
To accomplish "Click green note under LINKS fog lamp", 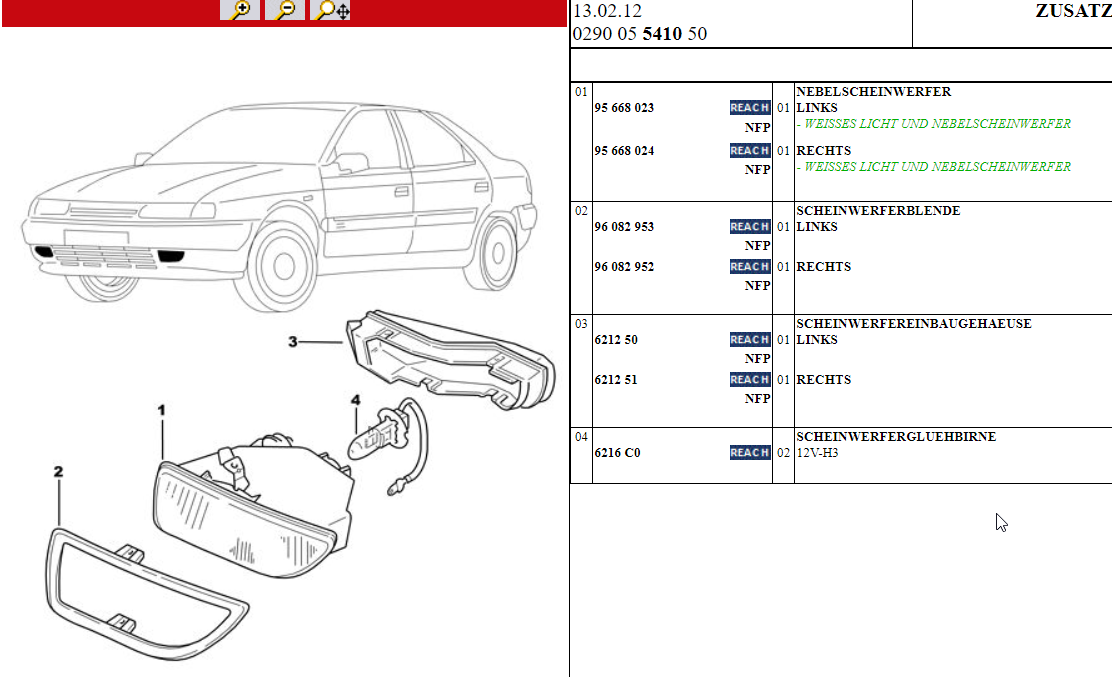I will point(933,123).
